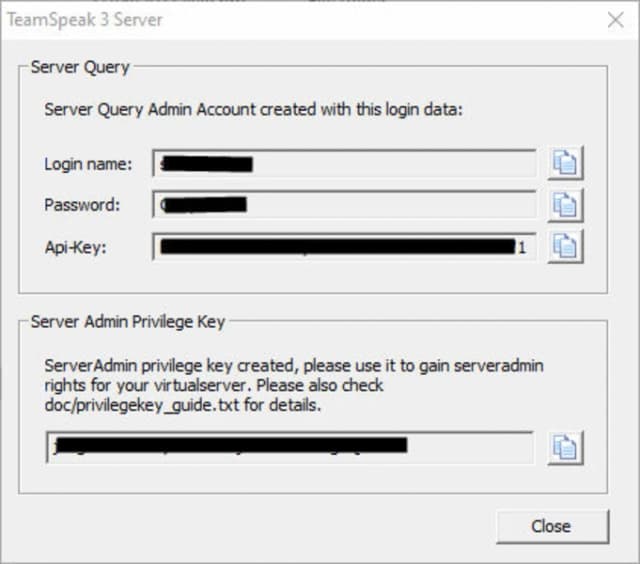640x564 pixels.
Task: Select the Password field
Action: click(x=344, y=204)
